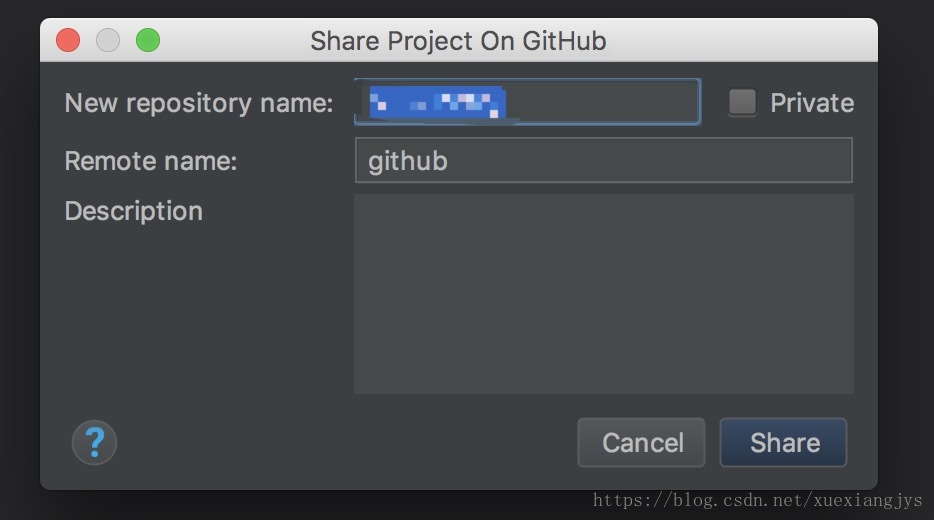Click the blog.csdn.net watermark URL
The height and width of the screenshot is (520, 934).
point(757,500)
